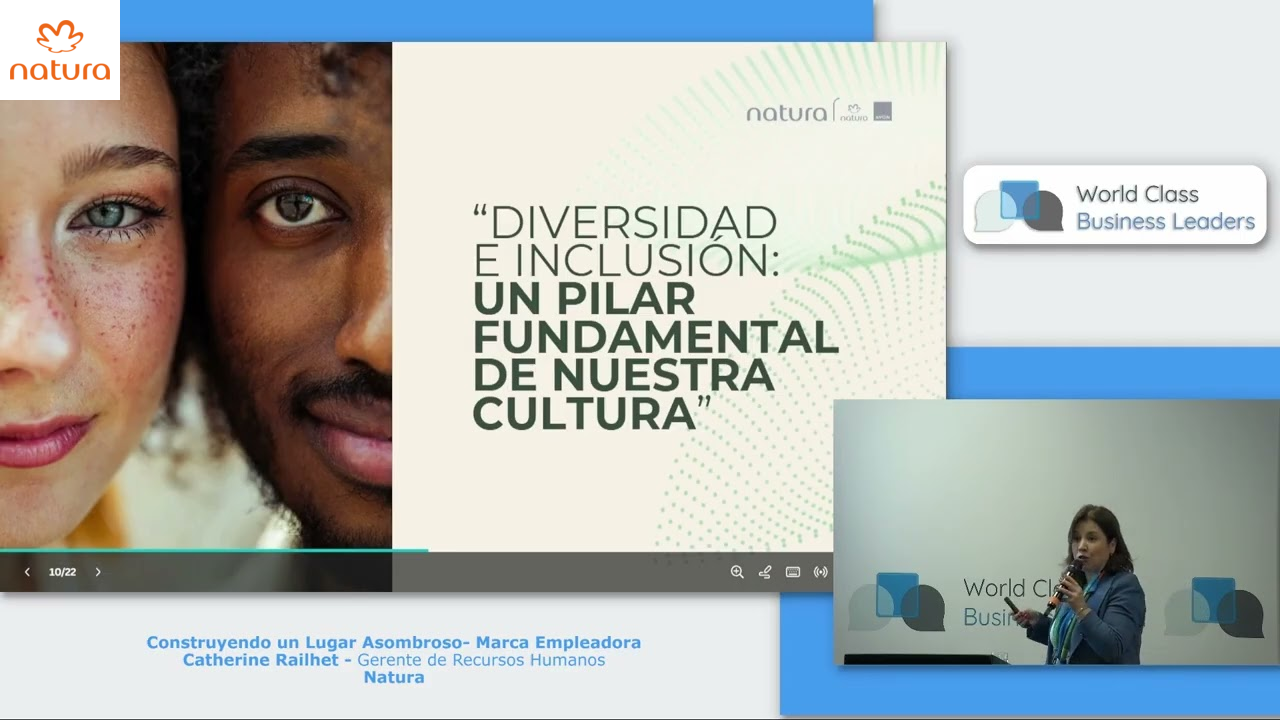
Task: Click the World Class Business Leaders badge
Action: (1115, 205)
